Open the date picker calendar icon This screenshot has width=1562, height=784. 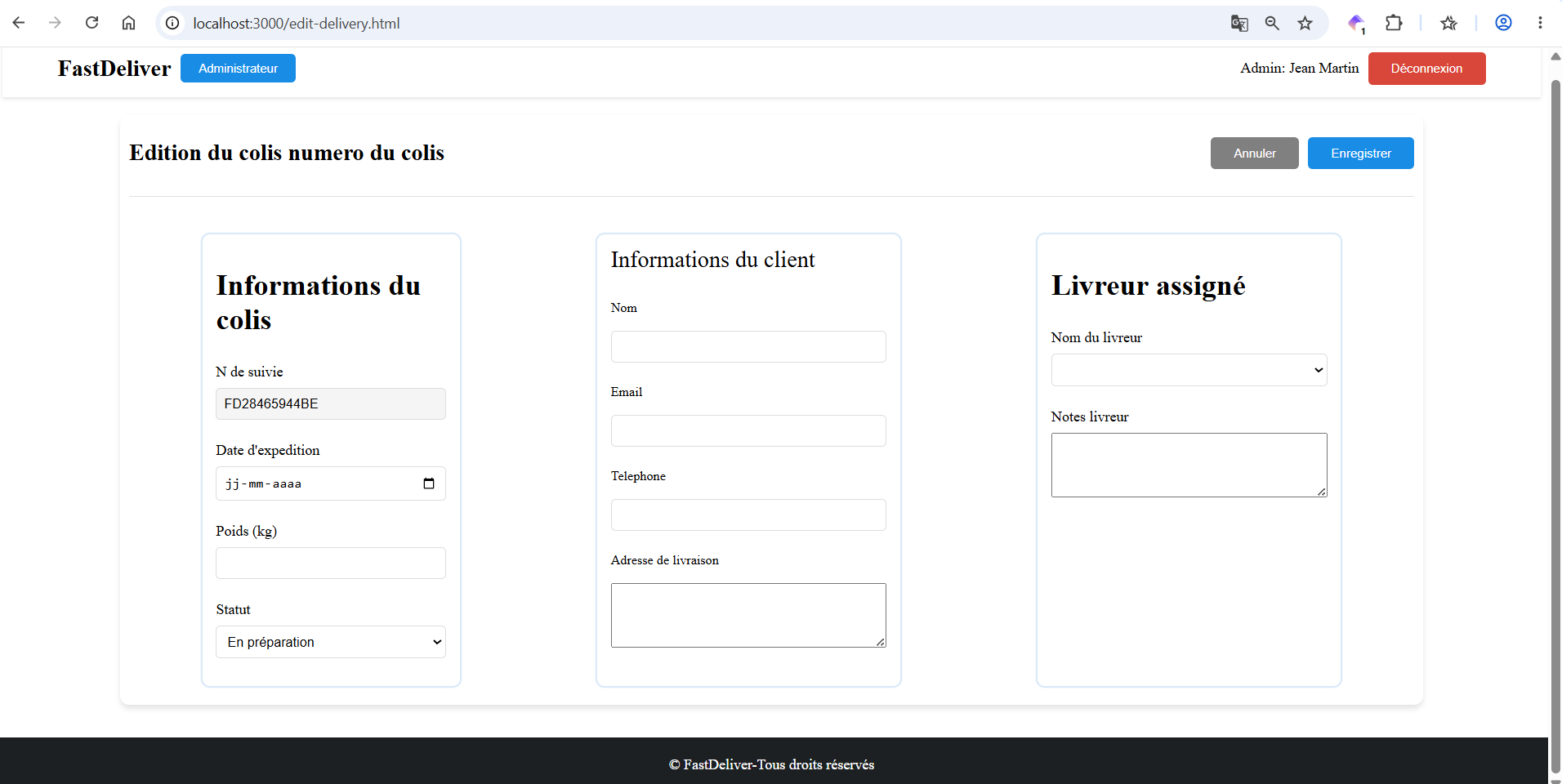(429, 483)
